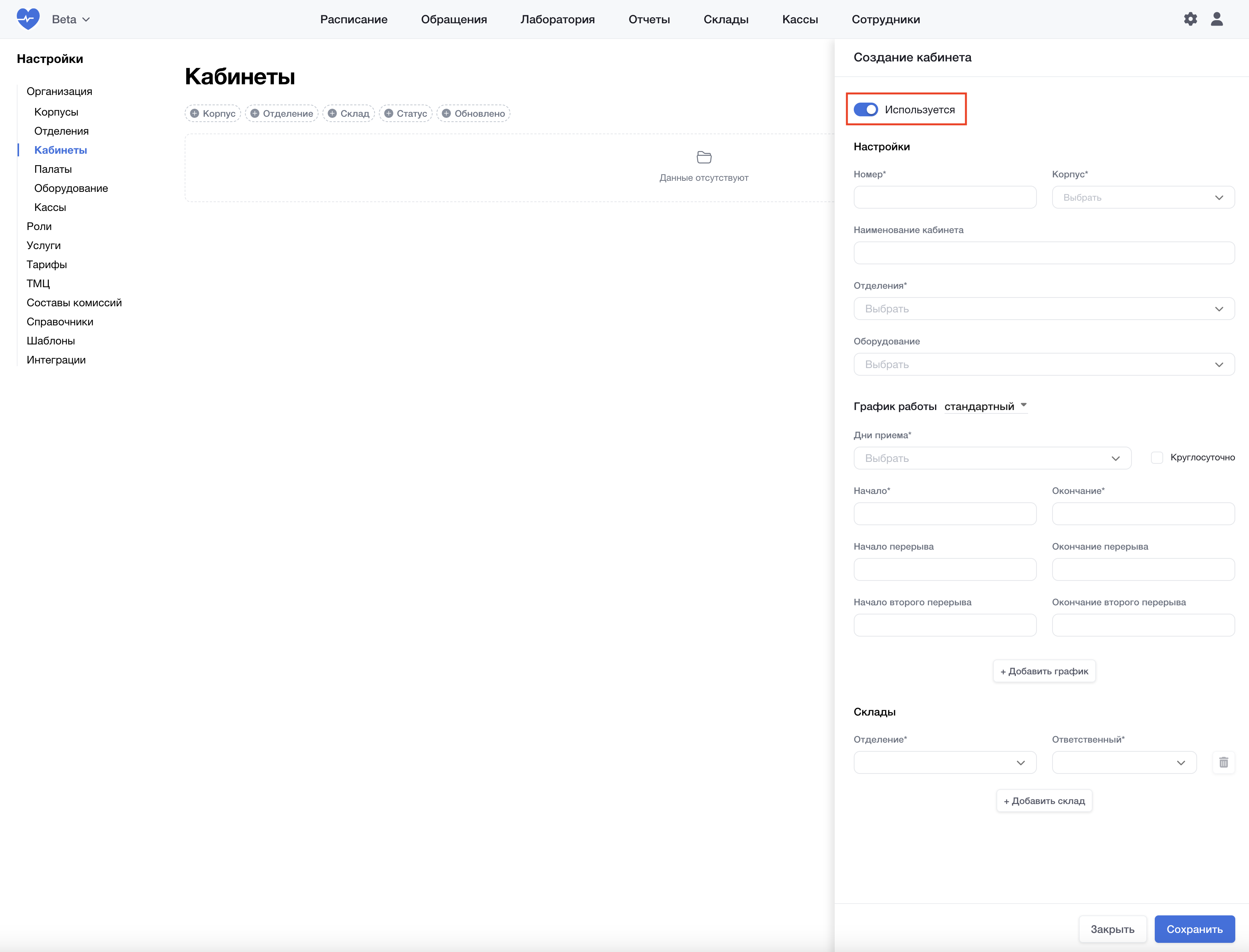The image size is (1249, 952).
Task: Click the plus icon on Склад filter
Action: (x=332, y=113)
